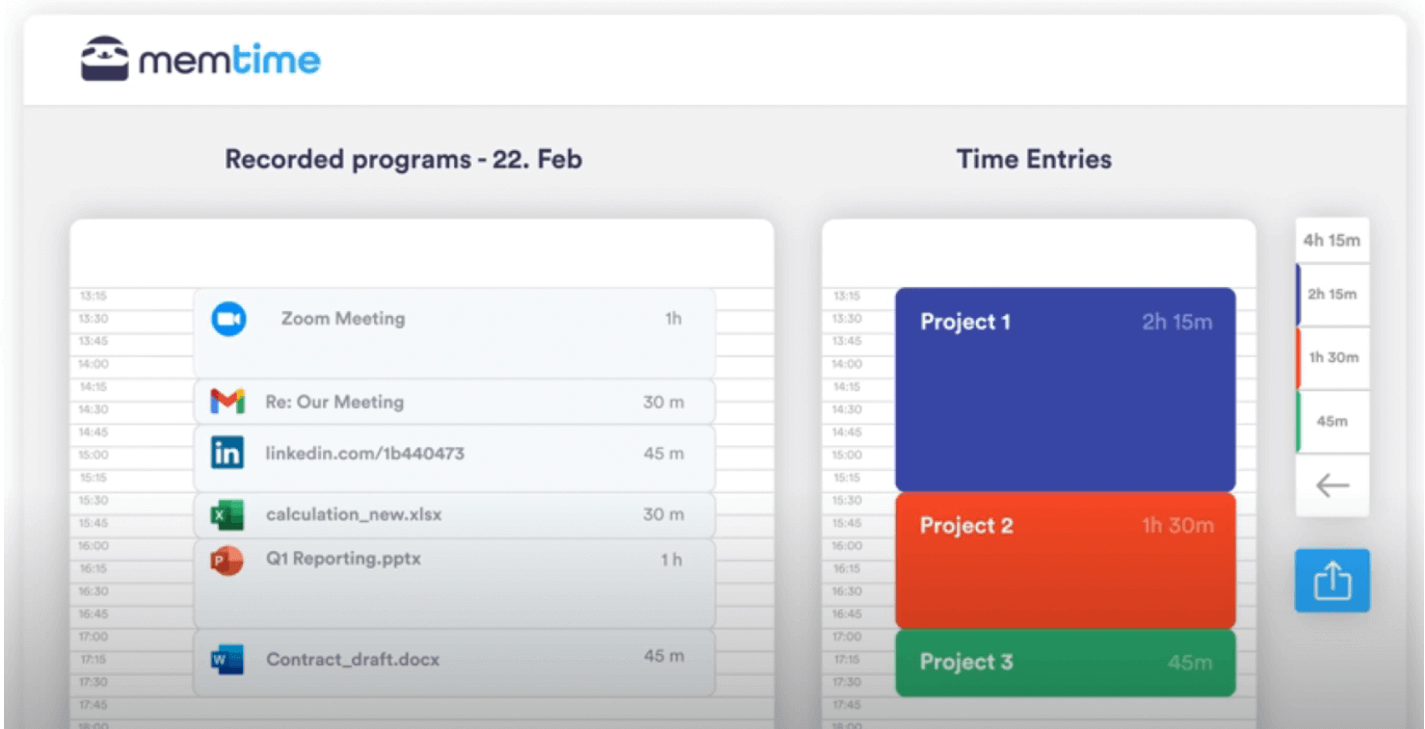Click the memtime sloth logo
The height and width of the screenshot is (729, 1425).
point(105,60)
